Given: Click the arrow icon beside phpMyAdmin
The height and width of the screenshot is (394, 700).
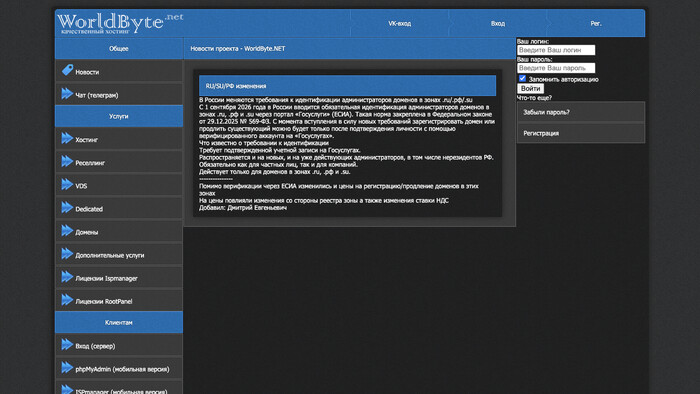Looking at the screenshot, I should point(67,368).
